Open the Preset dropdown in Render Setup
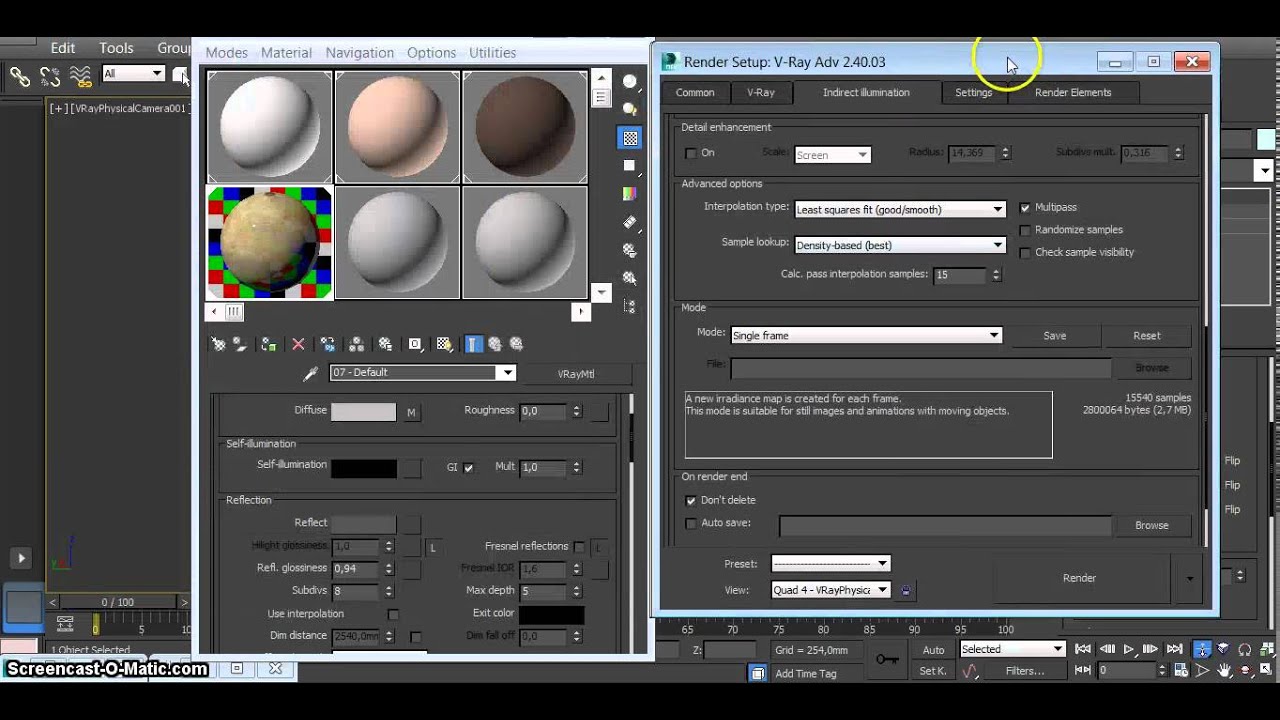 point(830,564)
